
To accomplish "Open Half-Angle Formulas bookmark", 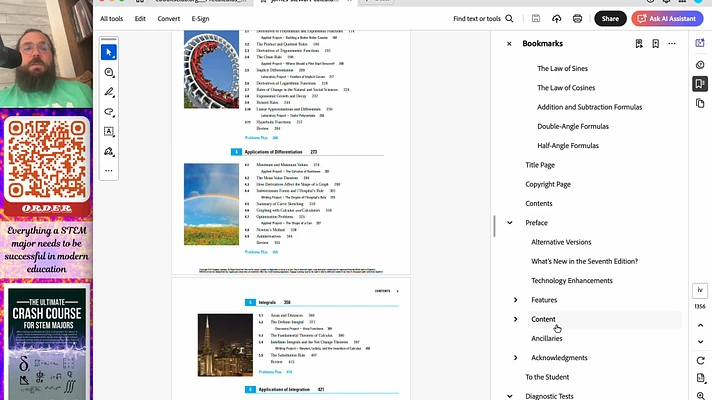I will (568, 146).
